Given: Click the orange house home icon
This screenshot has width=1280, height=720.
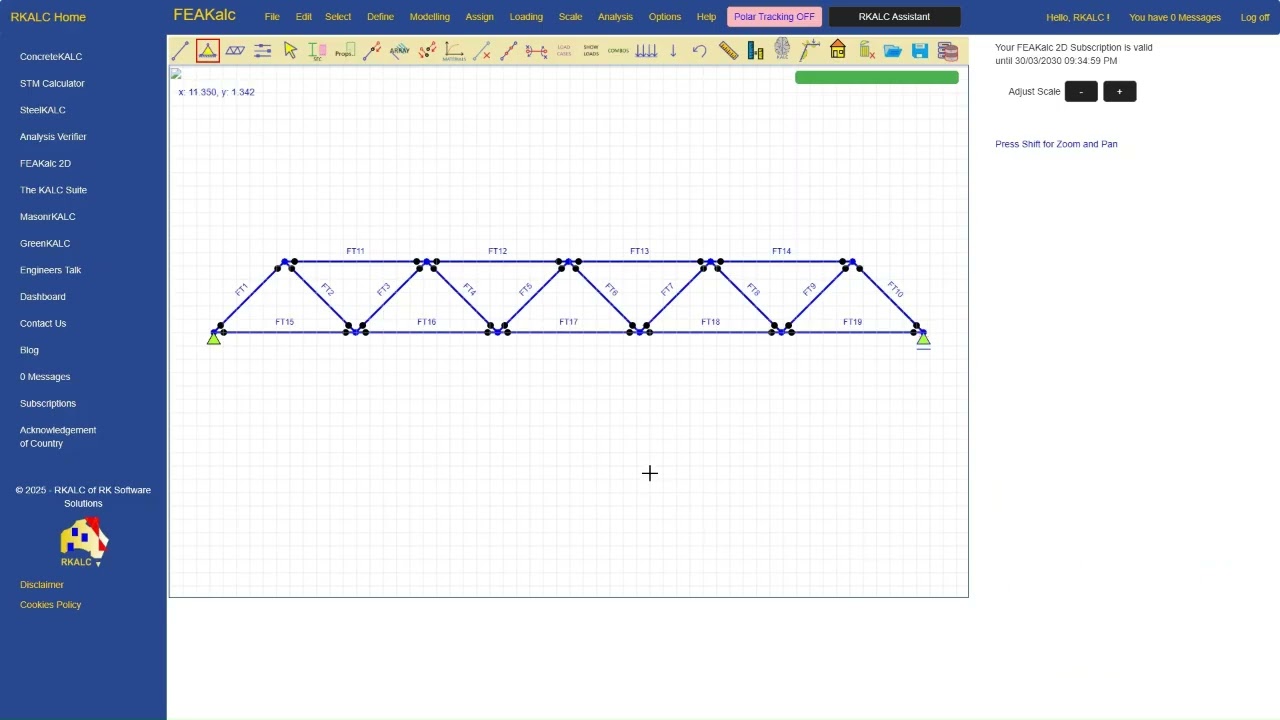Looking at the screenshot, I should (838, 50).
